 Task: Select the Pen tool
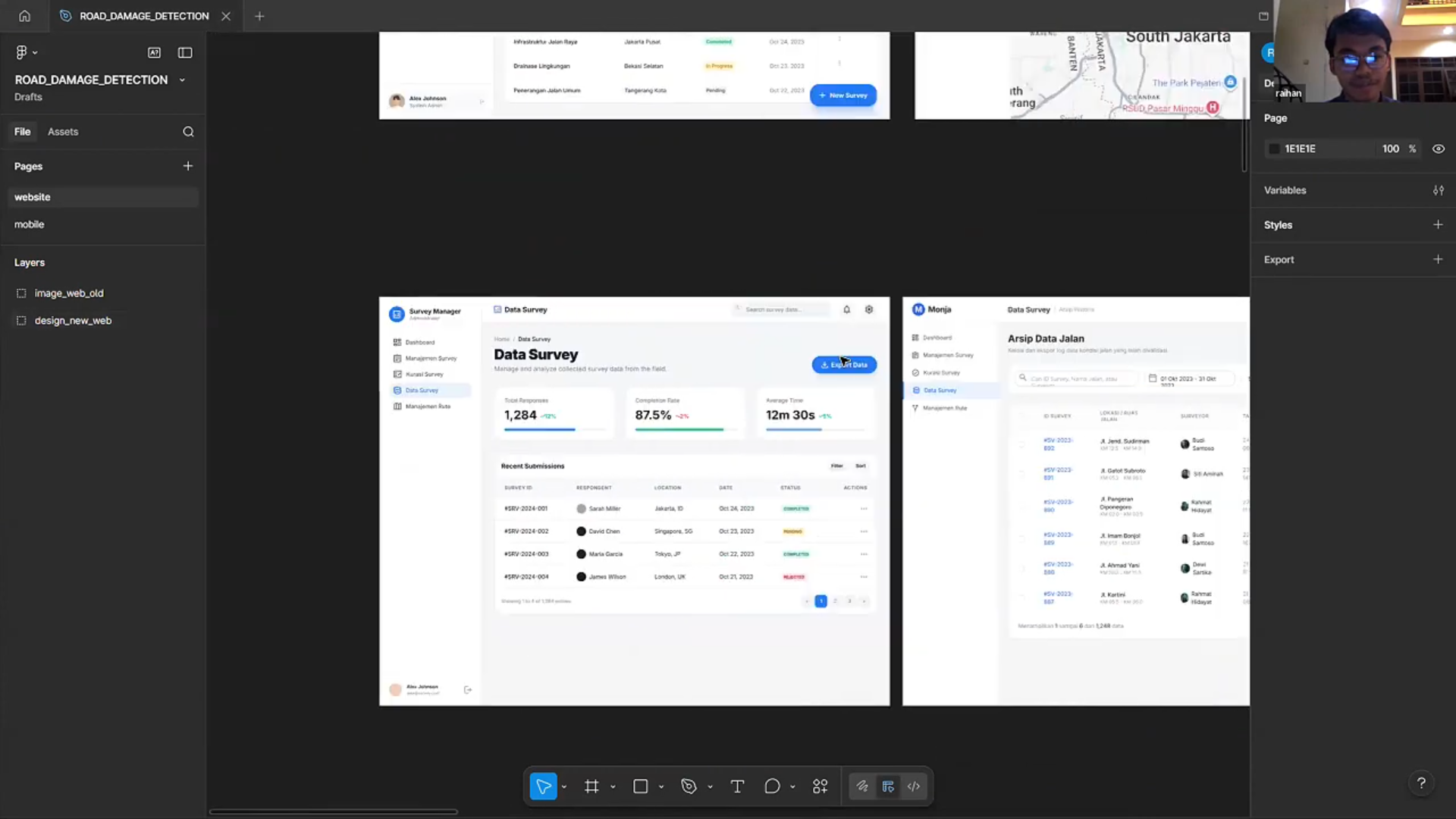[x=689, y=786]
